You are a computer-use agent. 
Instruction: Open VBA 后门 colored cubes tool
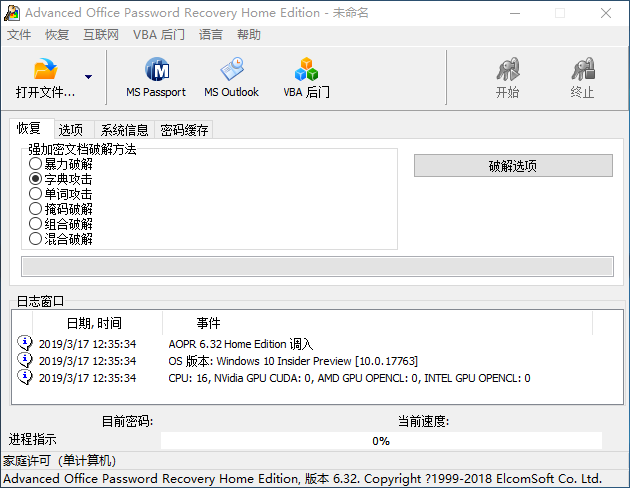(x=306, y=77)
